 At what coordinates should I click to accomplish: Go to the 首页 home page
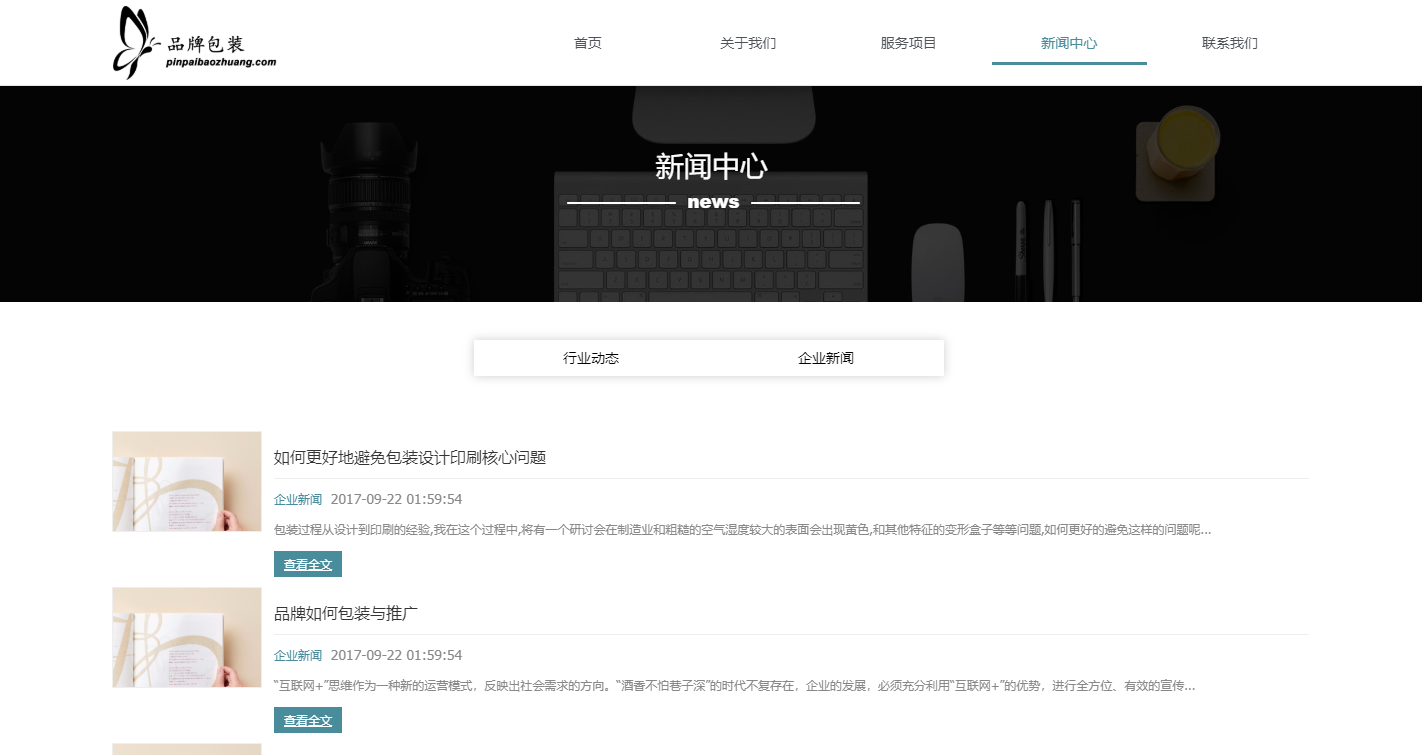click(x=588, y=43)
